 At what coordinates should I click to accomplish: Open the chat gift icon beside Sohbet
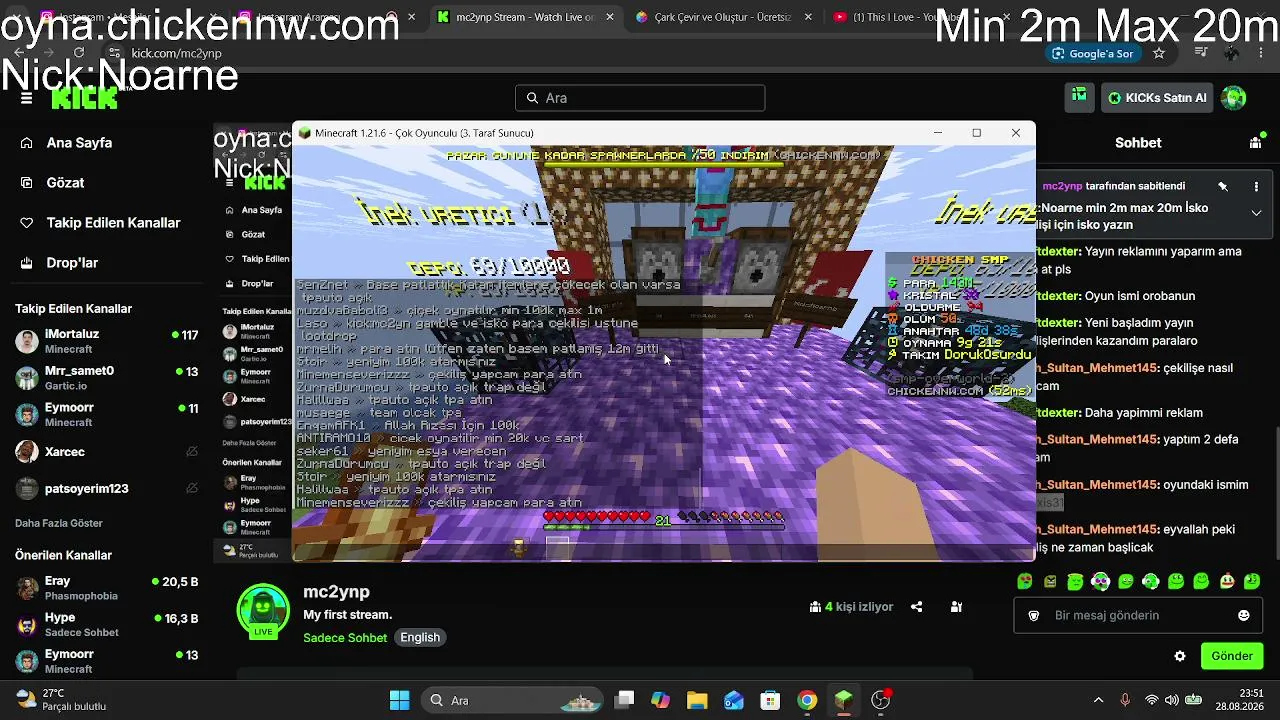(x=1255, y=143)
